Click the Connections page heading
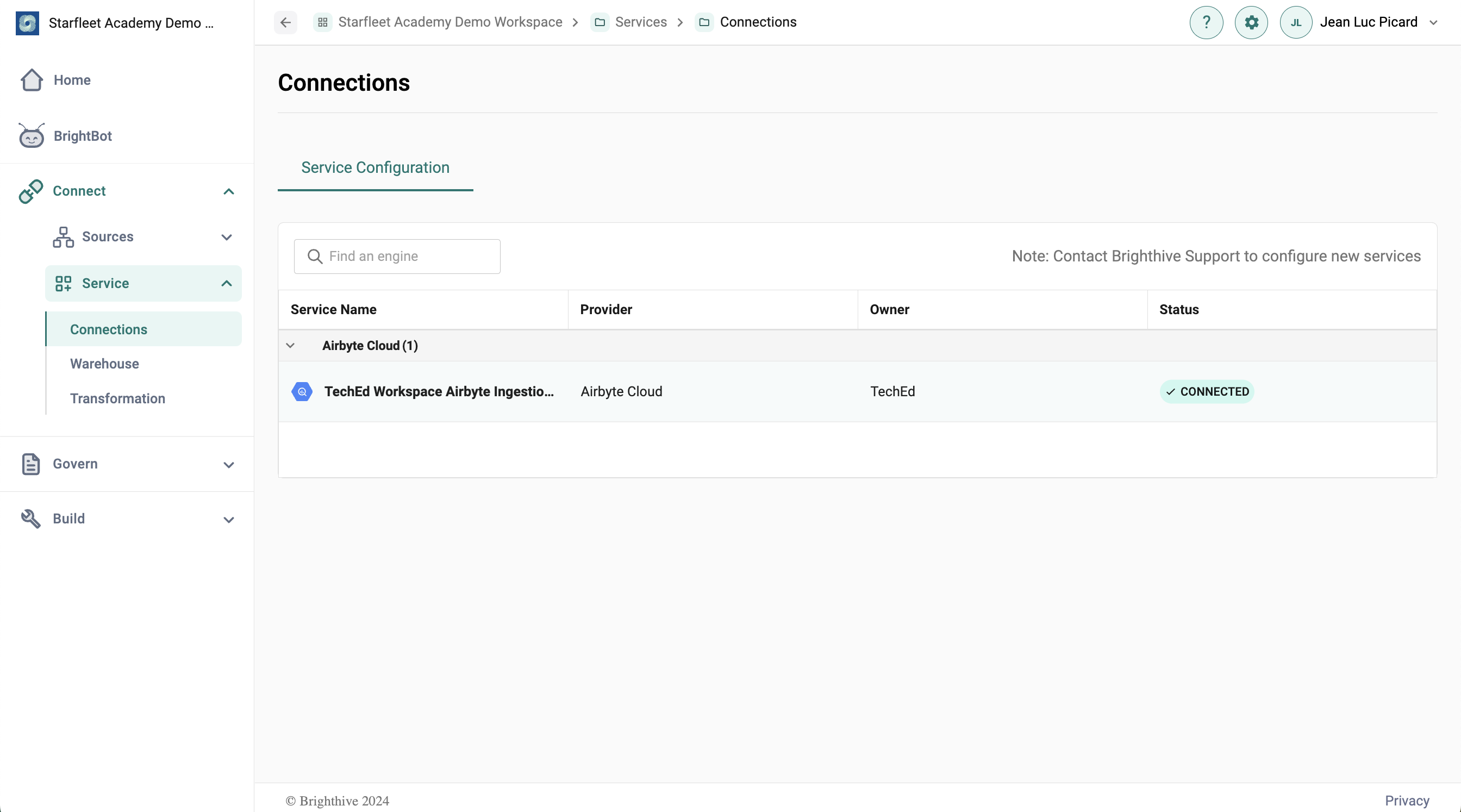 pyautogui.click(x=344, y=83)
